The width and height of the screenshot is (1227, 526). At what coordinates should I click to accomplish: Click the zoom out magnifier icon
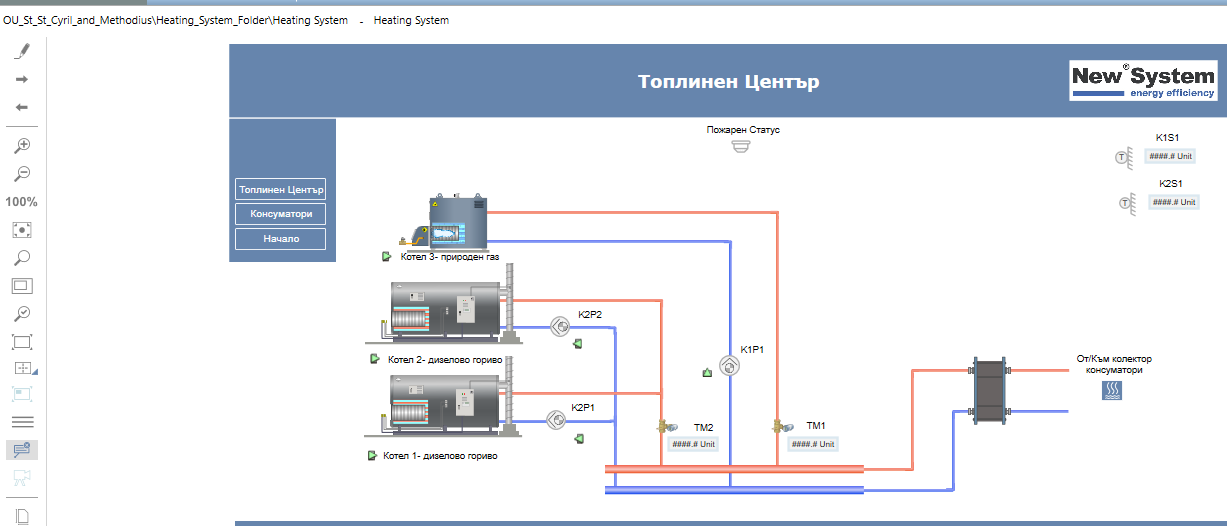point(22,173)
